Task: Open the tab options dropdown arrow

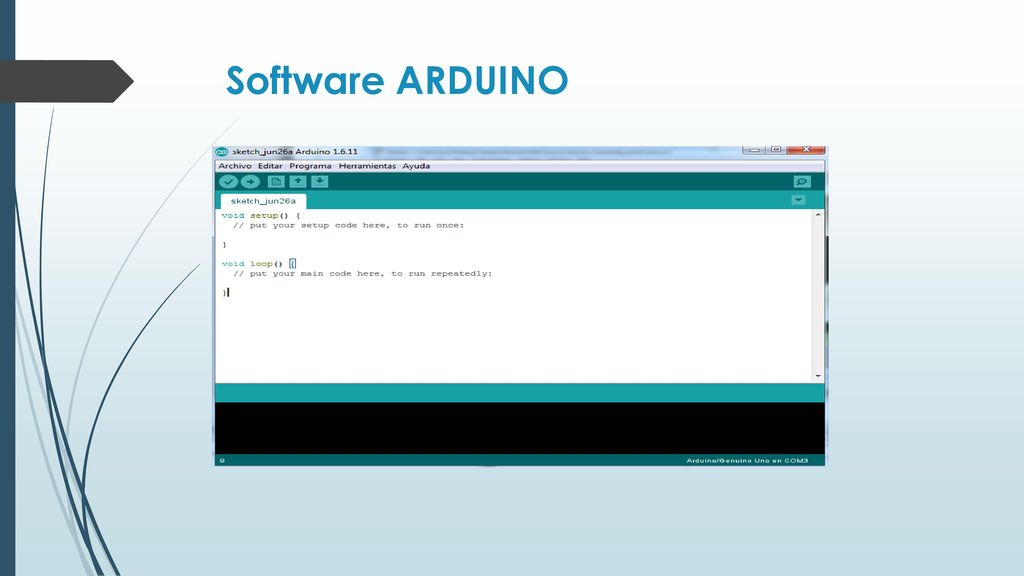Action: pos(798,200)
